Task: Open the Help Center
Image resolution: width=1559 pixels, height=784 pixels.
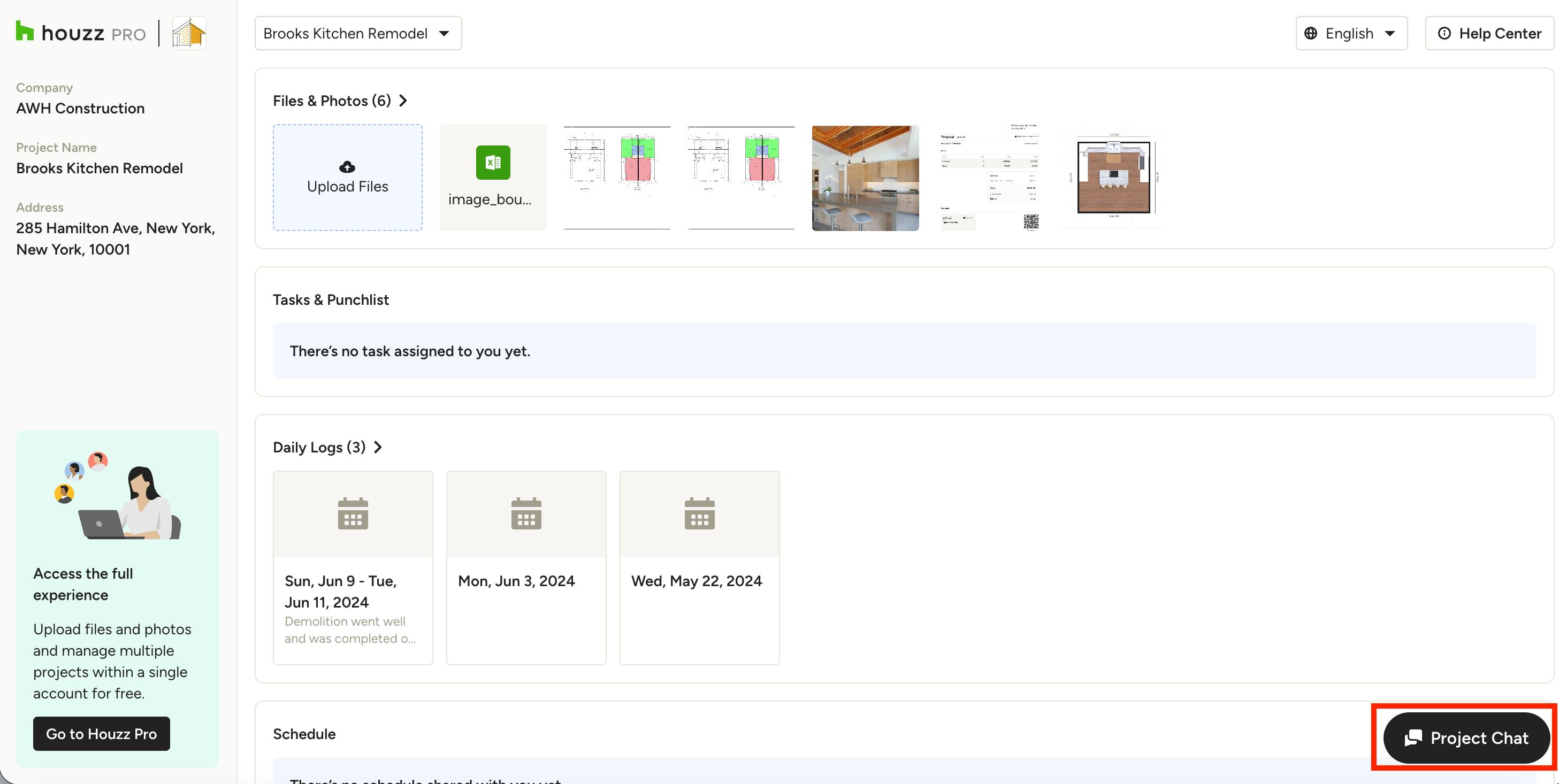Action: click(x=1489, y=33)
